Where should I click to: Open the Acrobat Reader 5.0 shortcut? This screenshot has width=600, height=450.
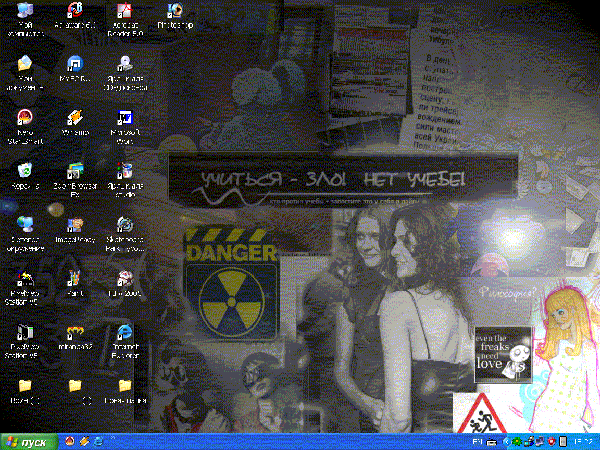click(125, 19)
